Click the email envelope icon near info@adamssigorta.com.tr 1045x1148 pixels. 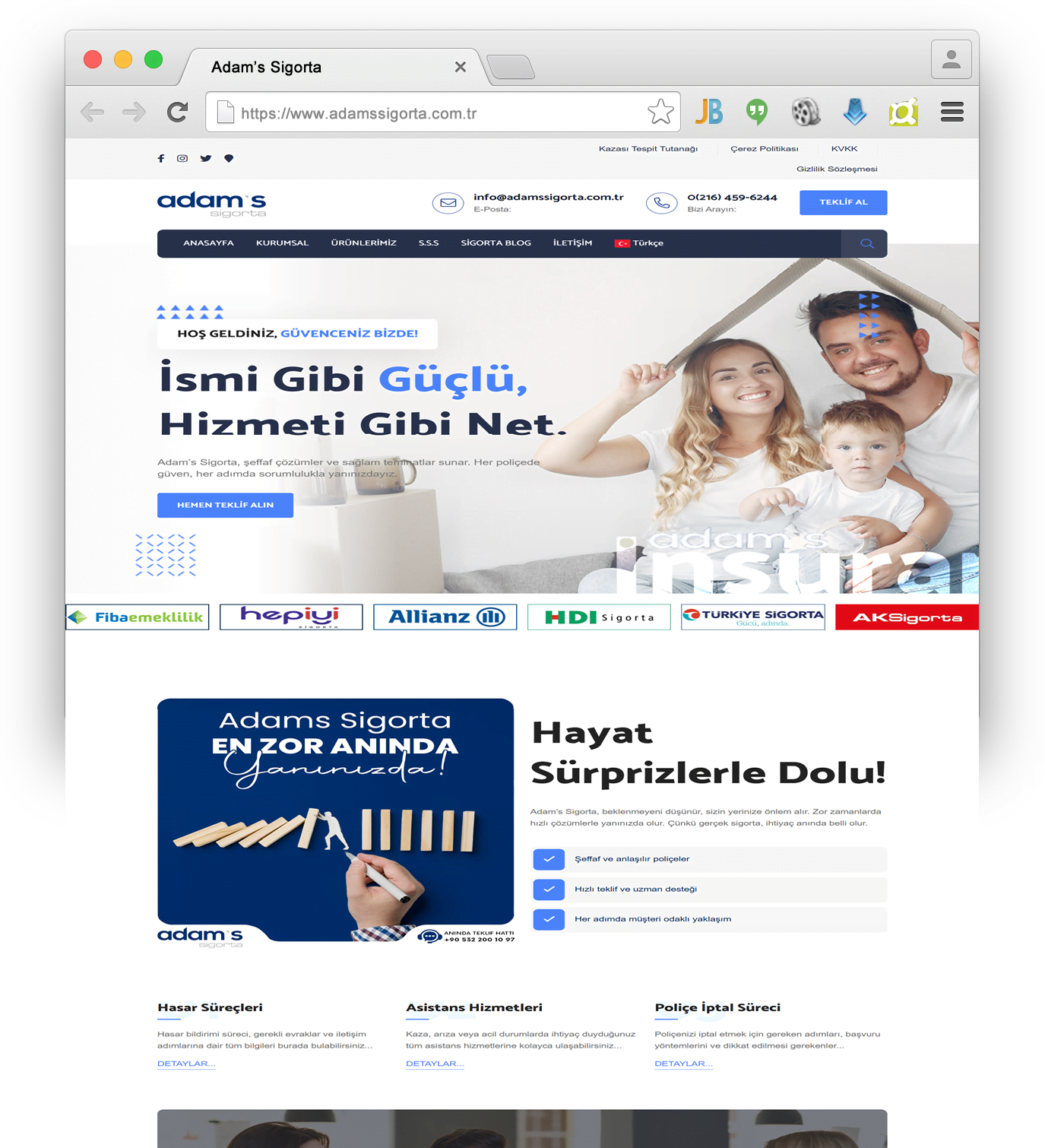pos(448,203)
